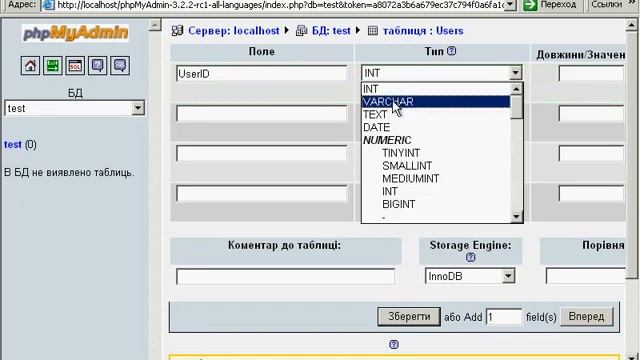Click the UserID field name input
Screen dimensions: 640x360
tap(262, 74)
